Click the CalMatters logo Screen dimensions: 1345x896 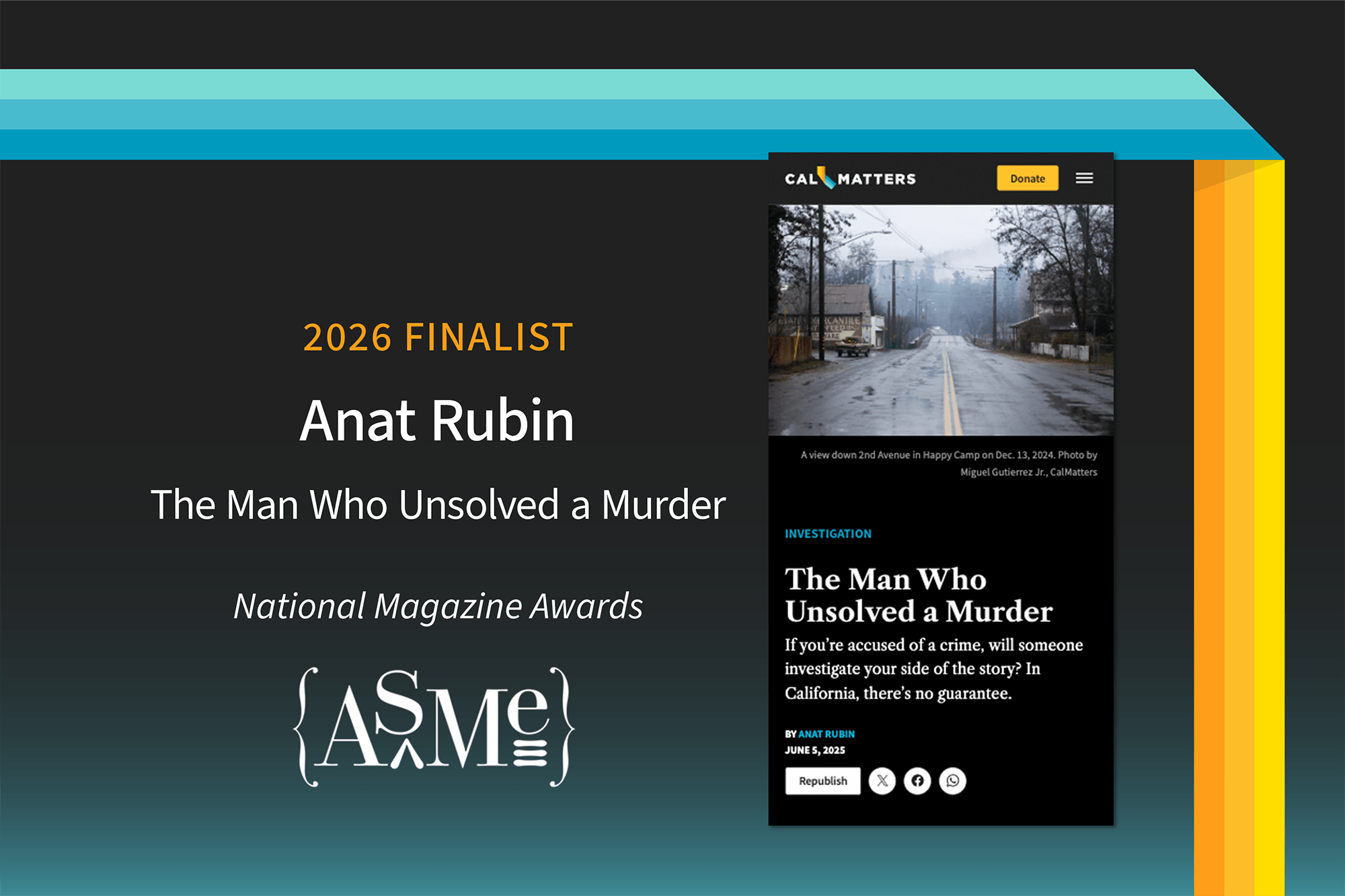pos(850,179)
